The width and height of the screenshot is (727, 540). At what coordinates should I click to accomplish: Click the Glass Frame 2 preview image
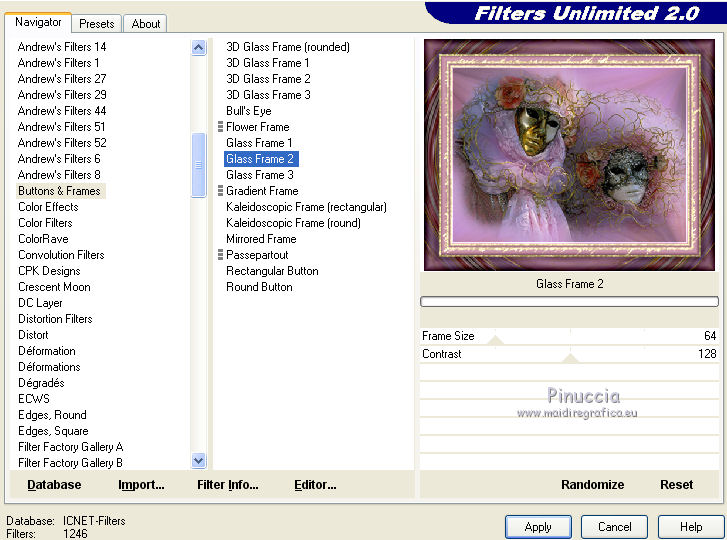tap(569, 155)
